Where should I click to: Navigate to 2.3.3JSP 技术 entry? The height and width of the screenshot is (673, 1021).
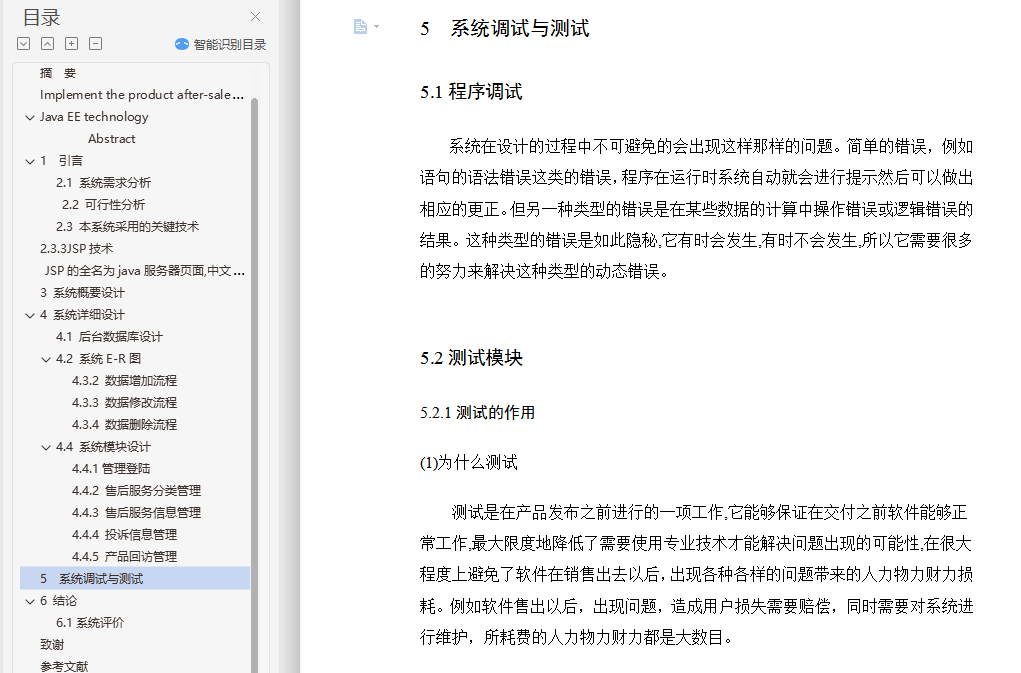point(76,249)
